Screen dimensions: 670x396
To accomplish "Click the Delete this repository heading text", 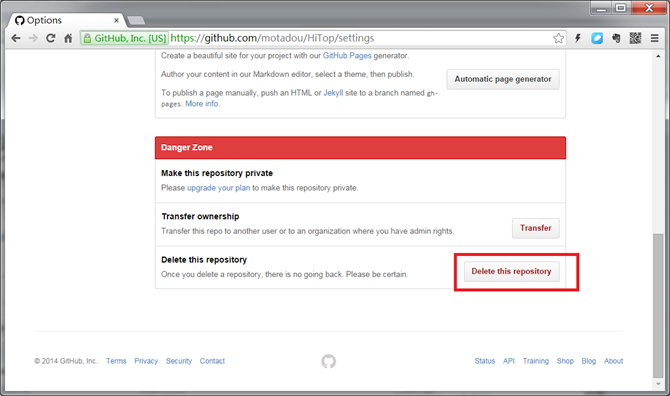I will (204, 260).
